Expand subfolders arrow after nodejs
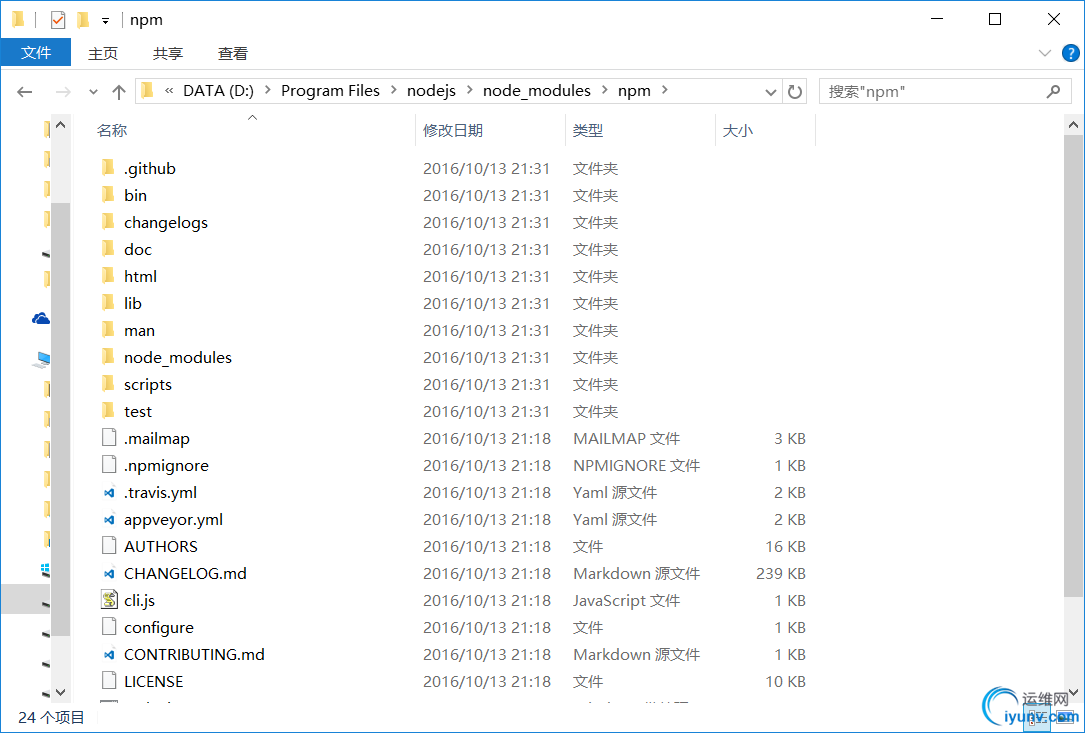The image size is (1085, 733). point(470,91)
